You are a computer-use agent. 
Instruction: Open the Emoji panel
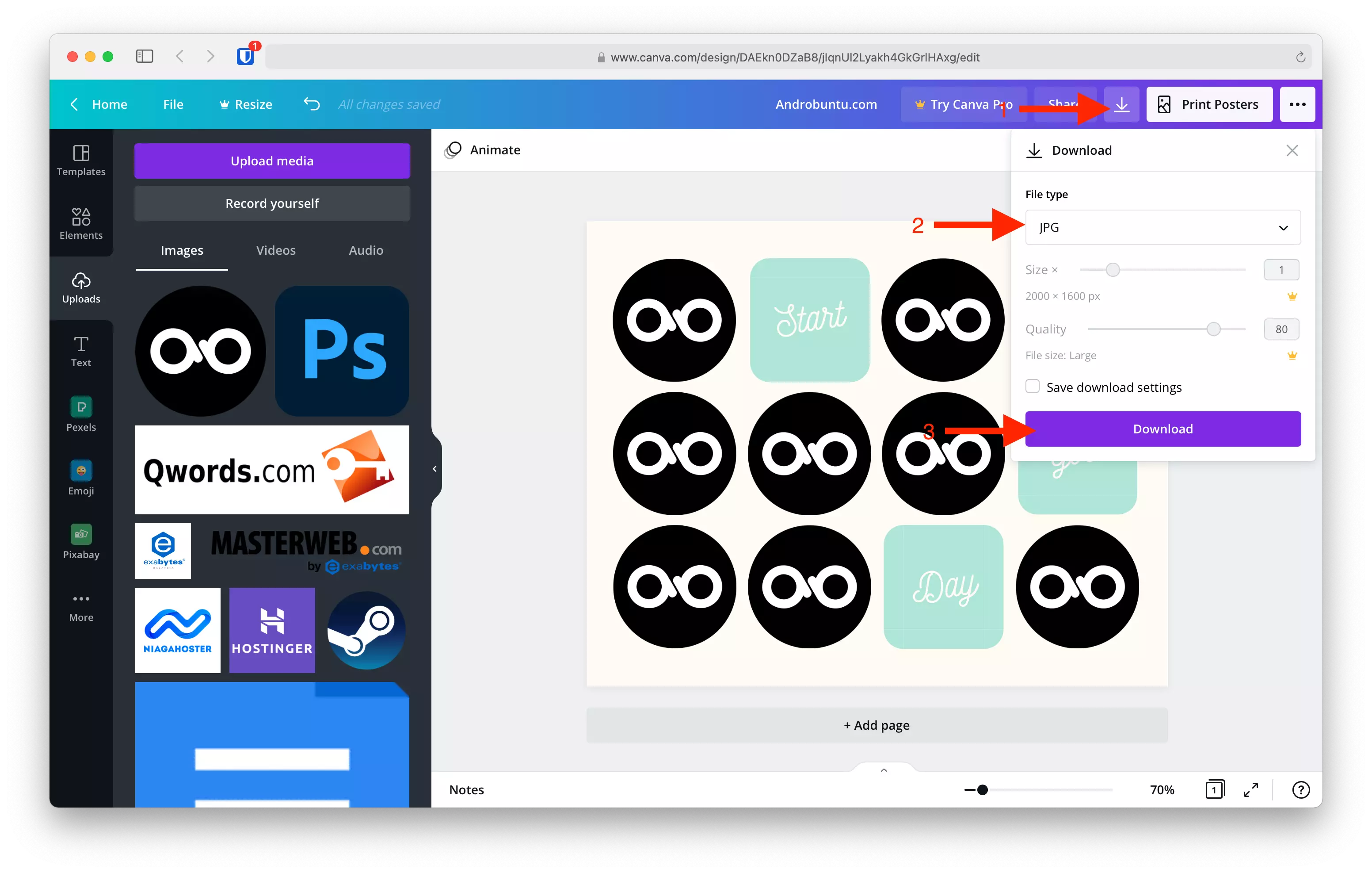80,478
